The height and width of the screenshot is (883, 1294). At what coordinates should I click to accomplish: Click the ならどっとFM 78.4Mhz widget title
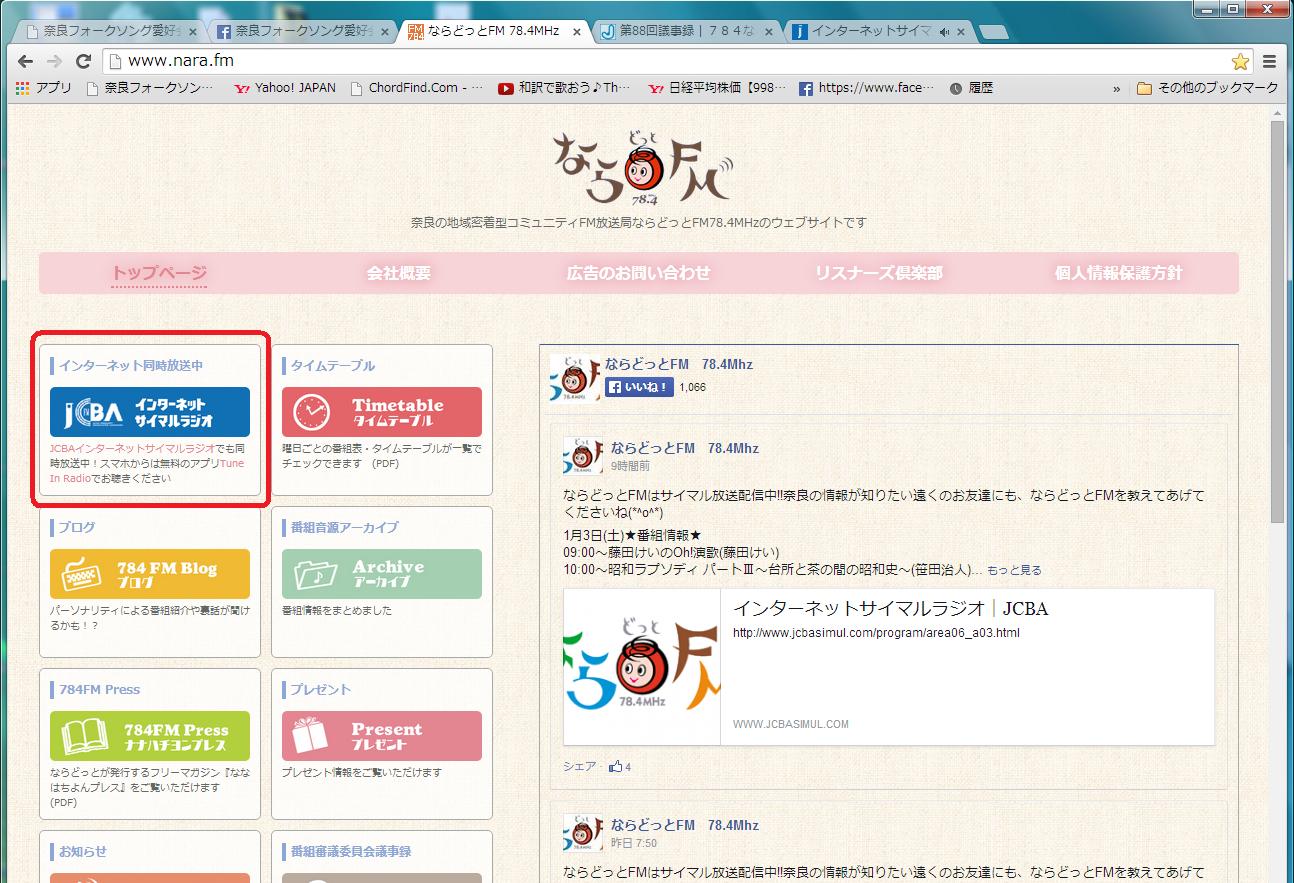coord(678,364)
